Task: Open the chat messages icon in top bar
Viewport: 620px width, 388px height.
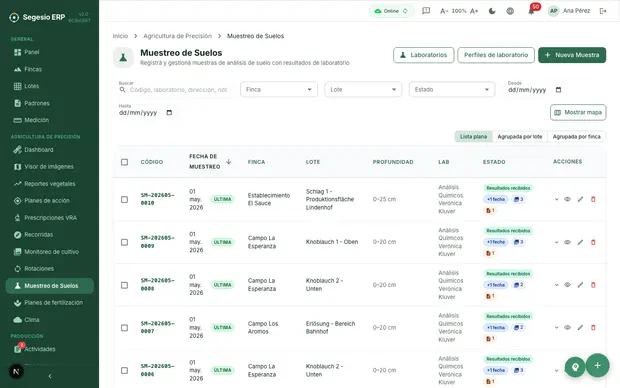Action: pos(426,11)
